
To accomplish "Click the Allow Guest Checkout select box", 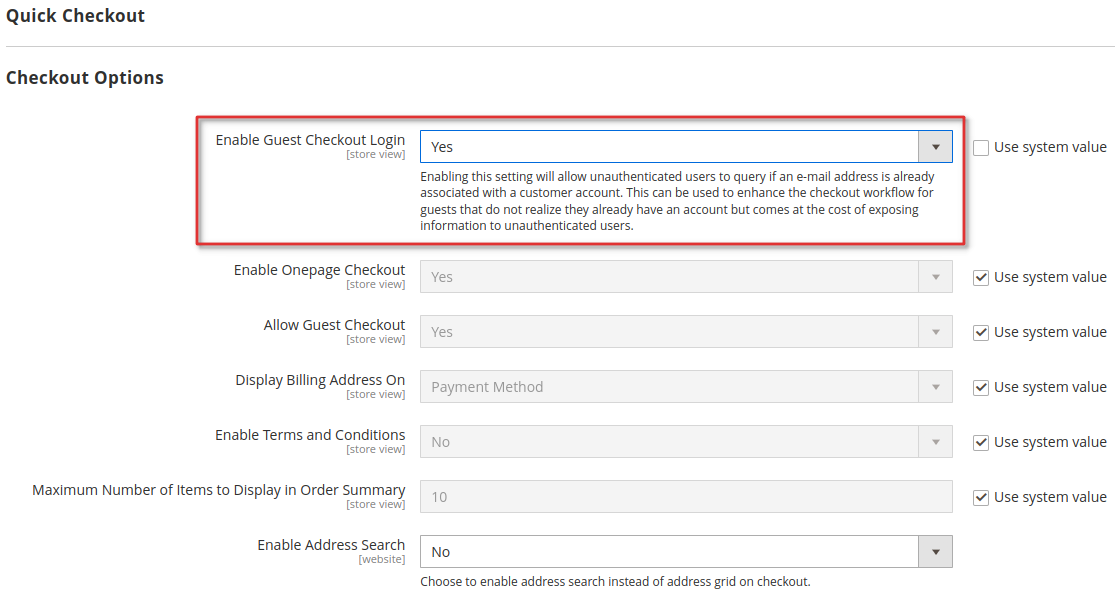I will [x=685, y=331].
